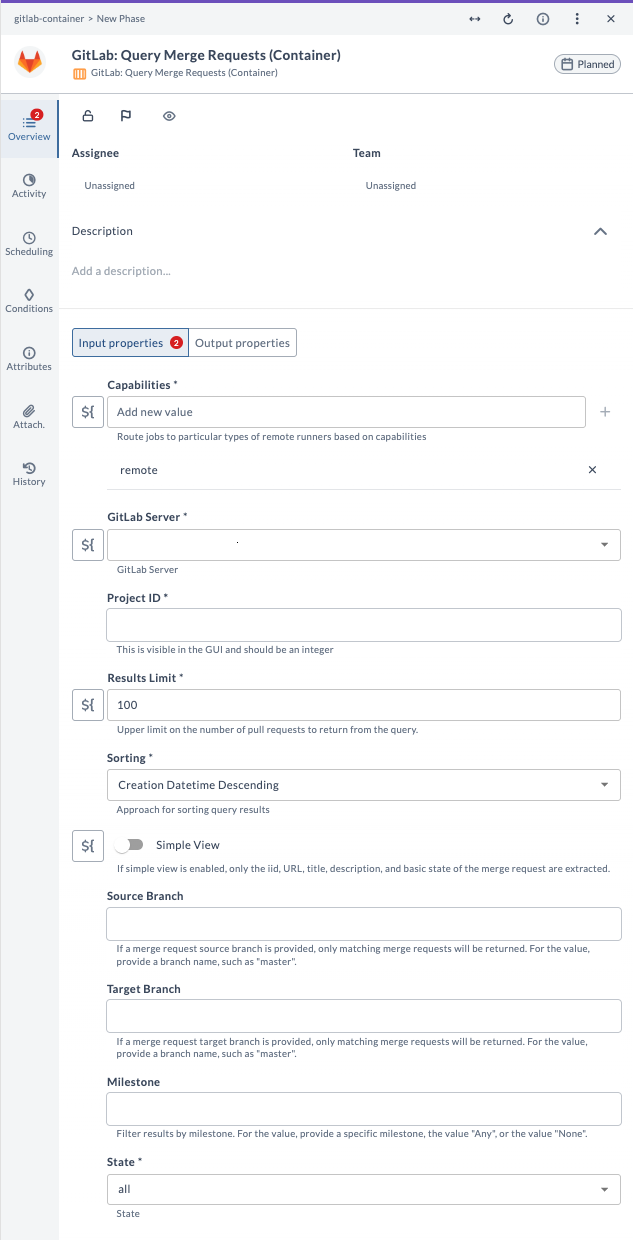The height and width of the screenshot is (1240, 633).
Task: Select the Output properties tab
Action: click(x=243, y=343)
